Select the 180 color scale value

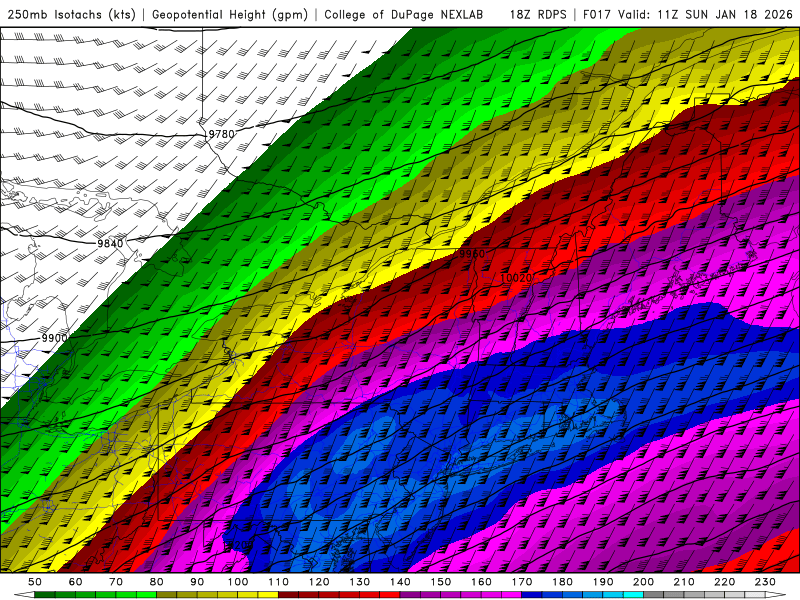pos(562,582)
